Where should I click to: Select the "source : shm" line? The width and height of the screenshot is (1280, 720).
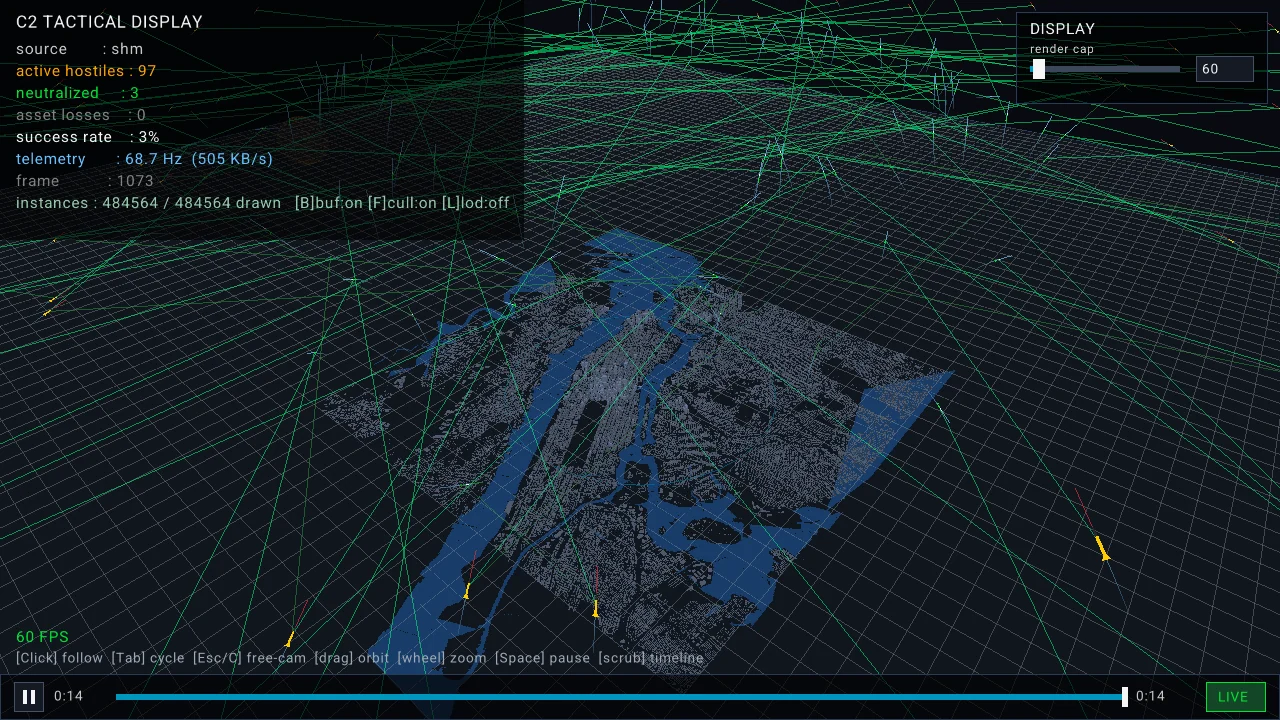click(79, 49)
